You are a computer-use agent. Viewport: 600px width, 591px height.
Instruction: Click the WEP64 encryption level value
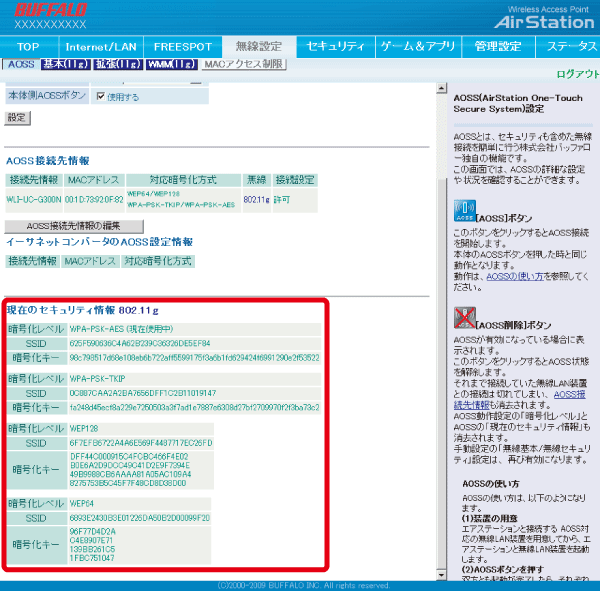click(82, 503)
